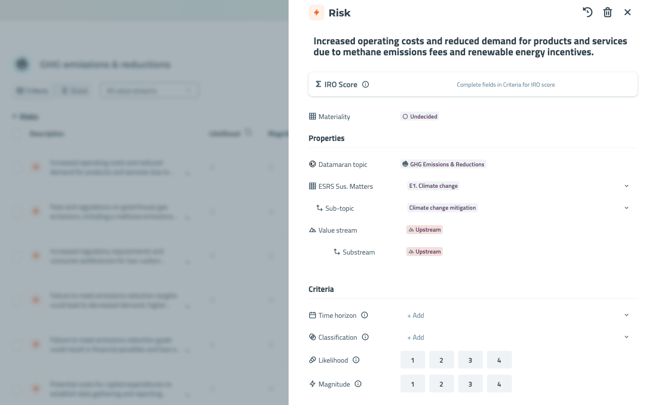Set Magnitude rating to 2

pos(441,384)
